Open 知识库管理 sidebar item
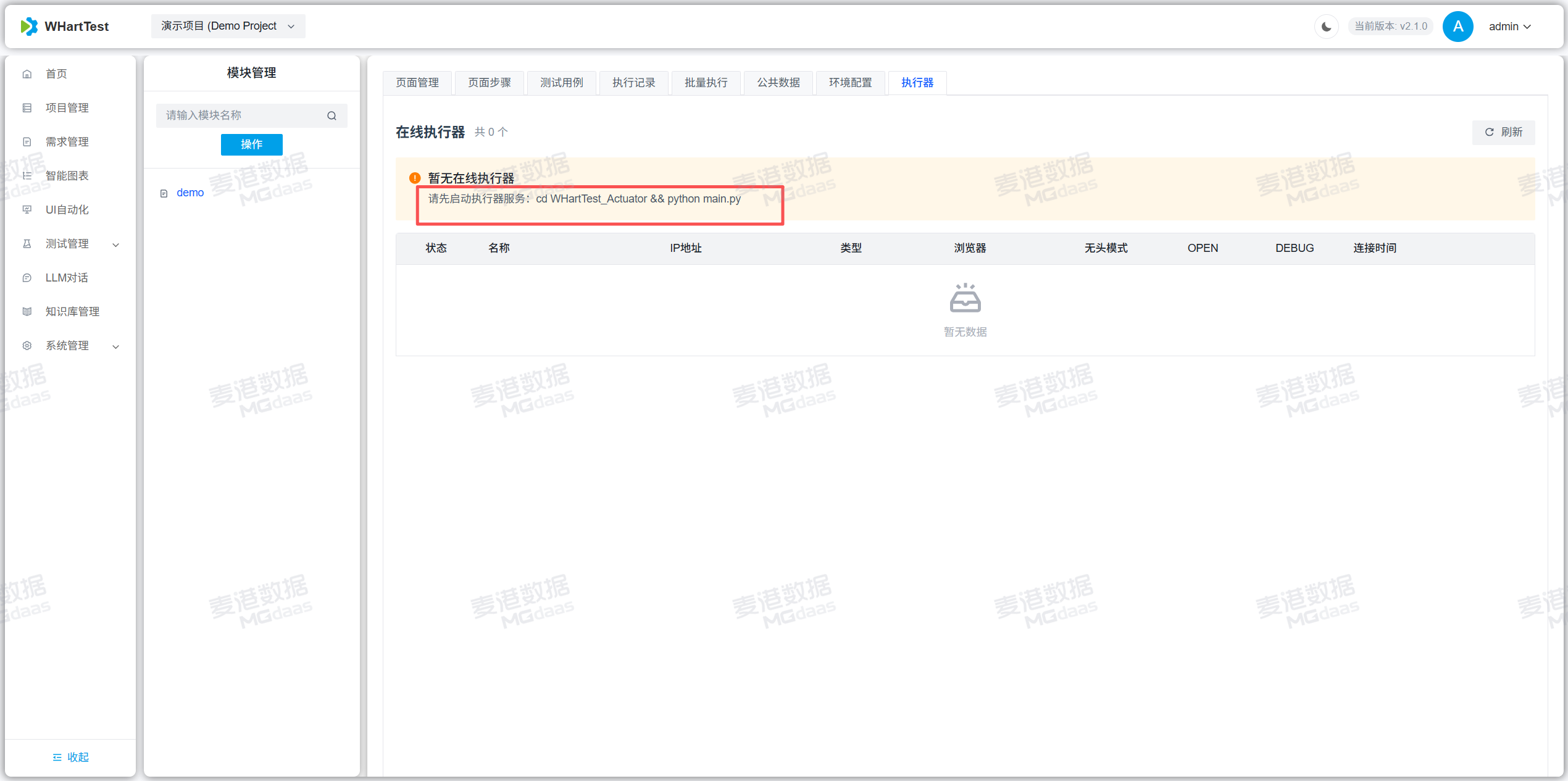Image resolution: width=1568 pixels, height=781 pixels. point(72,312)
